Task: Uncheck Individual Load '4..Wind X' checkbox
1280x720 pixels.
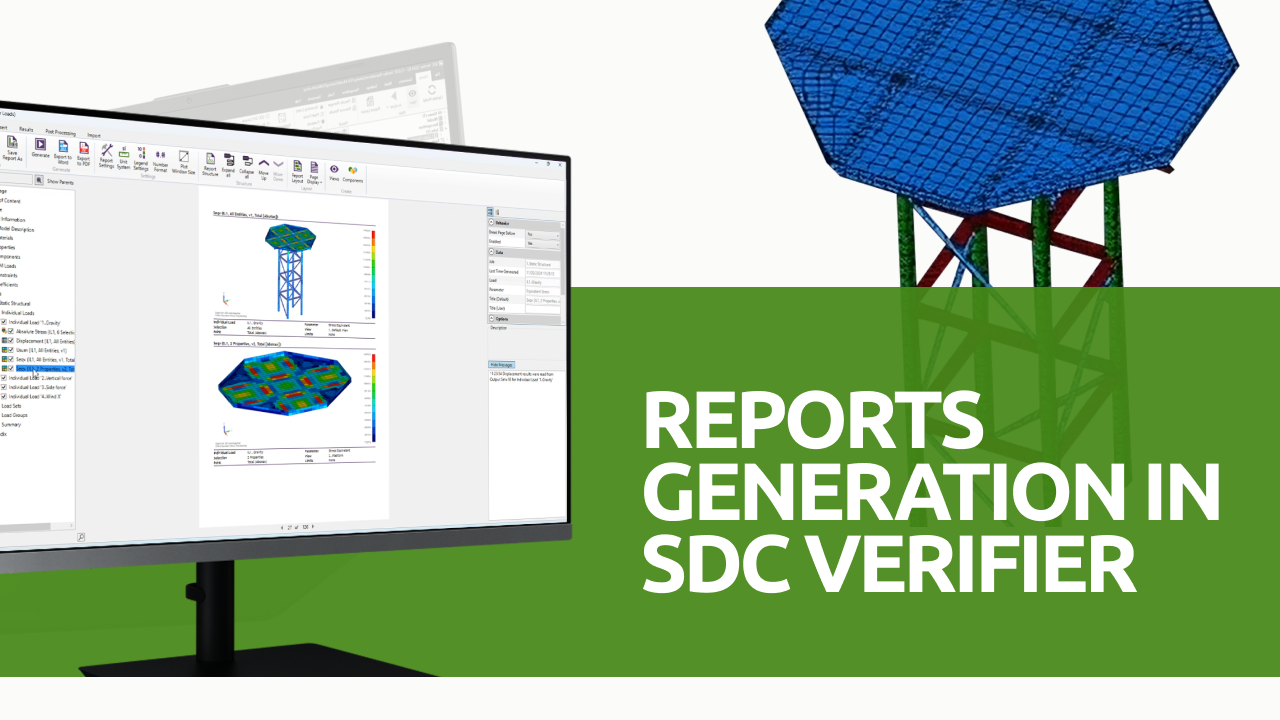Action: pyautogui.click(x=5, y=396)
